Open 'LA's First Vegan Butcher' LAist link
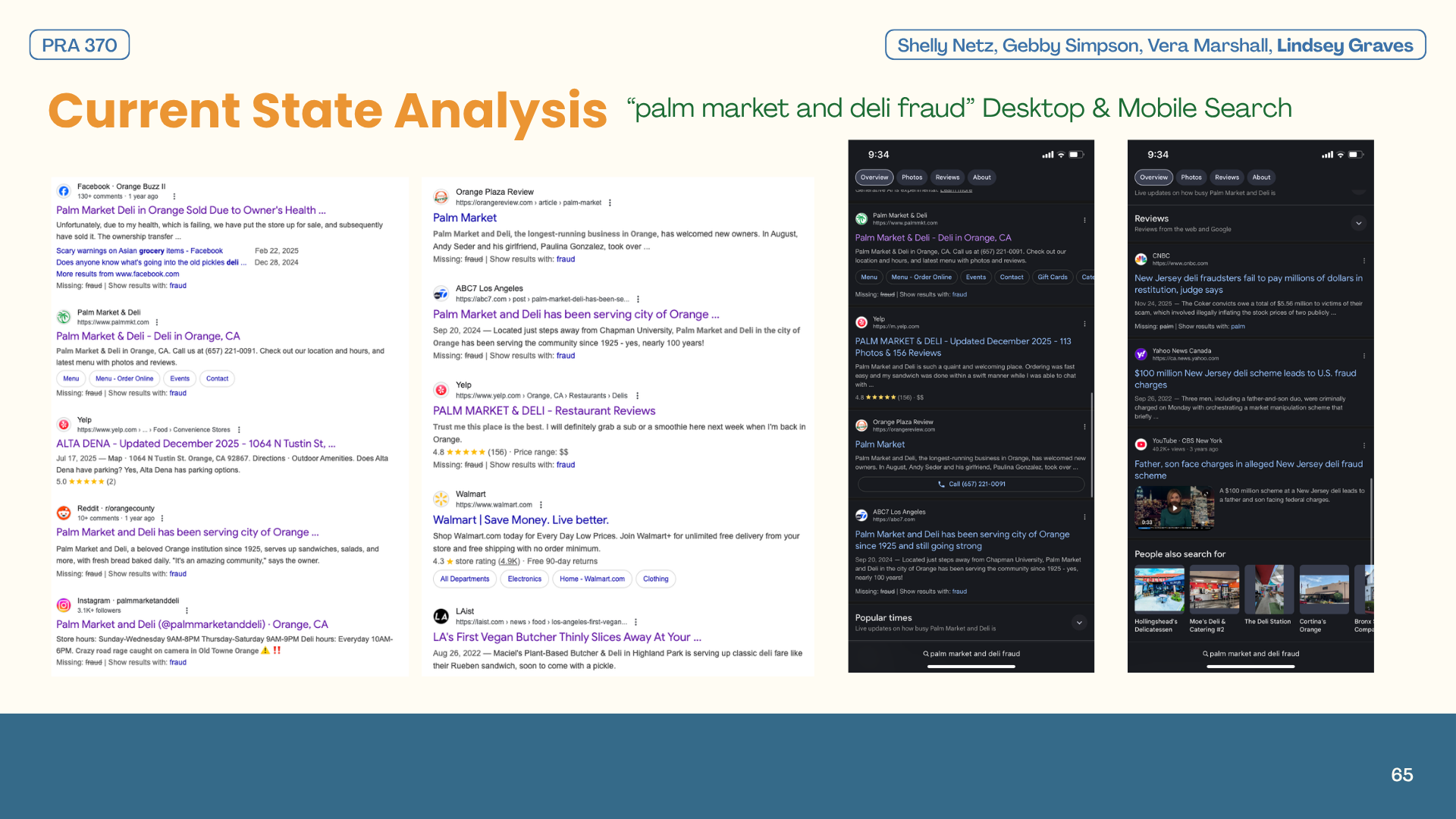 click(567, 637)
